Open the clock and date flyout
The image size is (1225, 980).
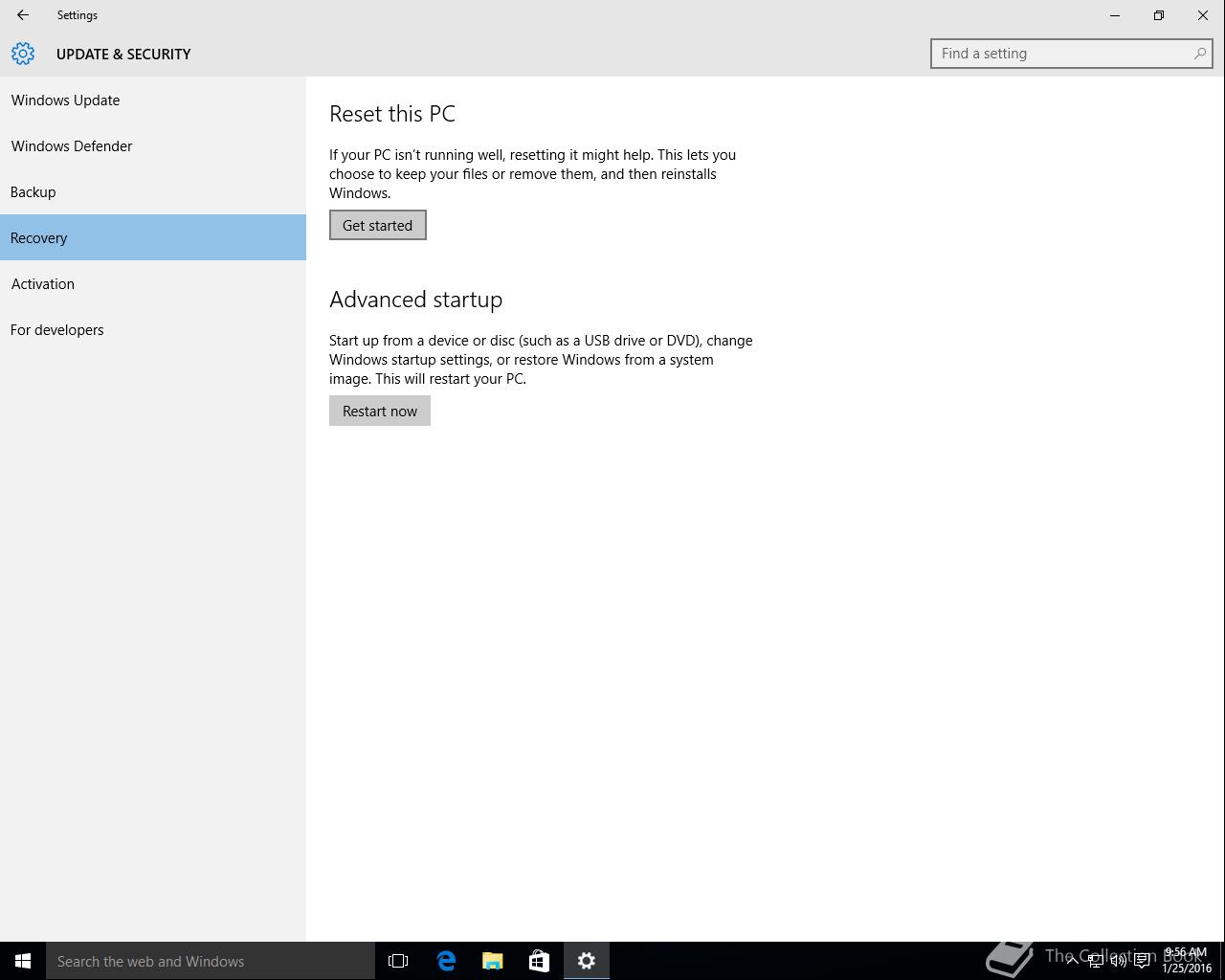1186,960
